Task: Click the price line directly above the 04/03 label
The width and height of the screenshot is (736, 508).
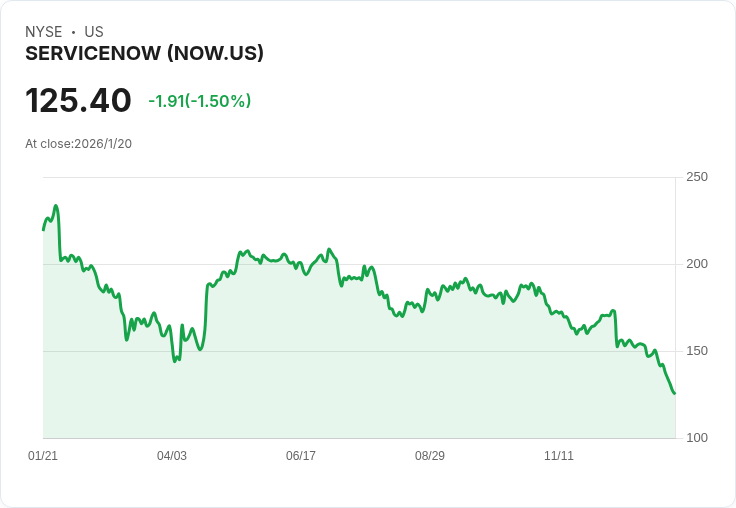Action: click(172, 344)
